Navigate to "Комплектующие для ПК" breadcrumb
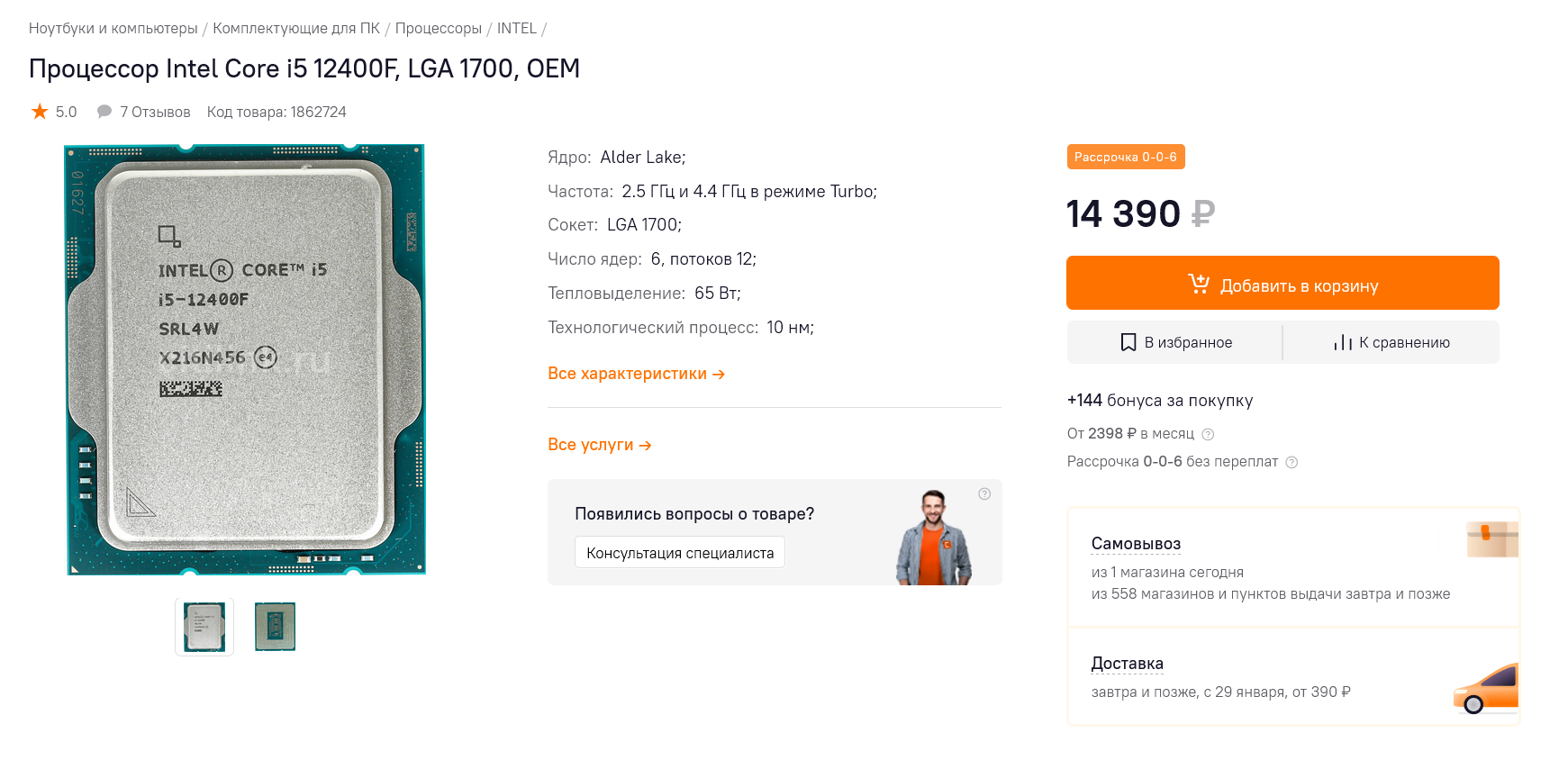This screenshot has height=778, width=1568. (x=296, y=29)
